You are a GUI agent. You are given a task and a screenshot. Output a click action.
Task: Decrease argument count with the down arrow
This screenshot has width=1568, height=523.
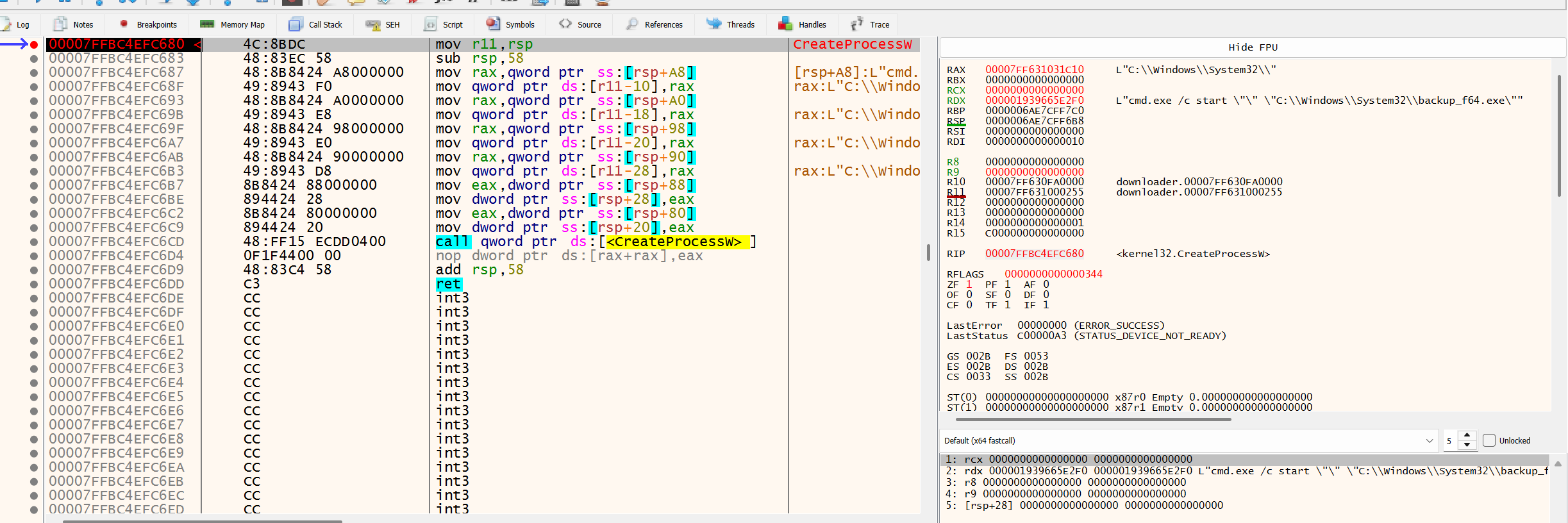(x=1467, y=445)
